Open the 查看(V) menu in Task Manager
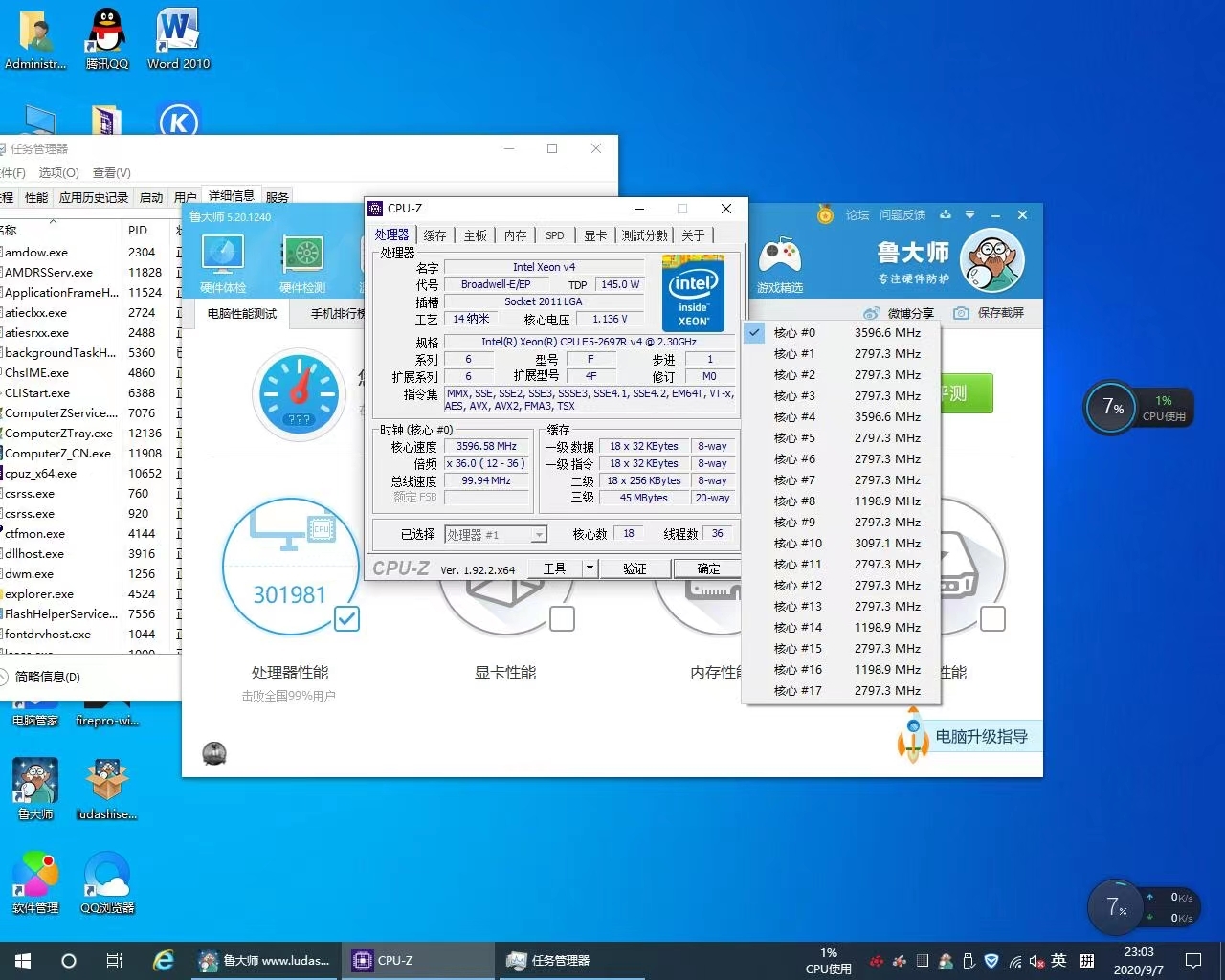1225x980 pixels. pos(111,172)
